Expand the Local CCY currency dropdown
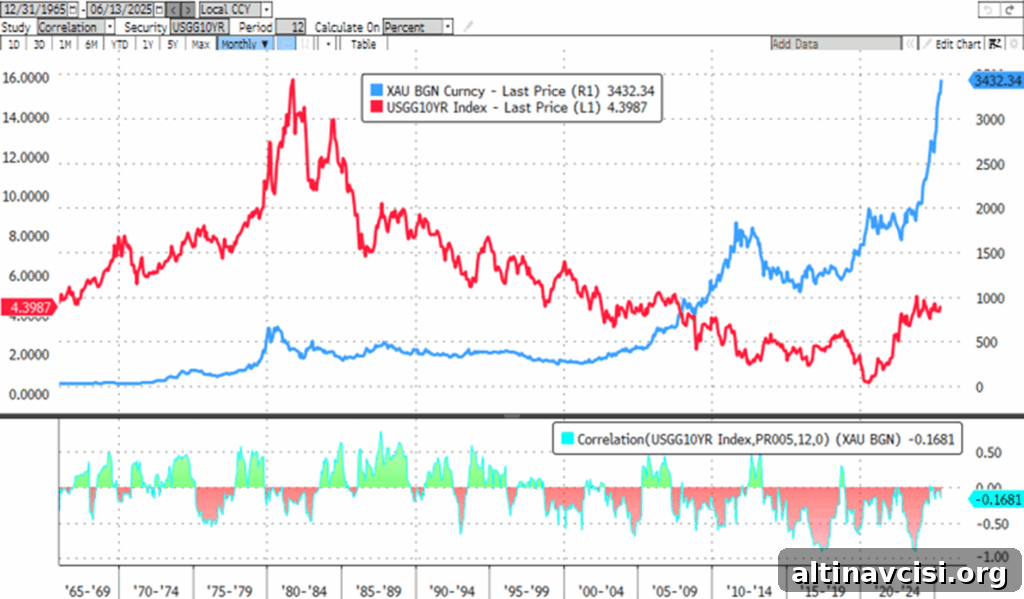The width and height of the screenshot is (1024, 599). (x=266, y=10)
